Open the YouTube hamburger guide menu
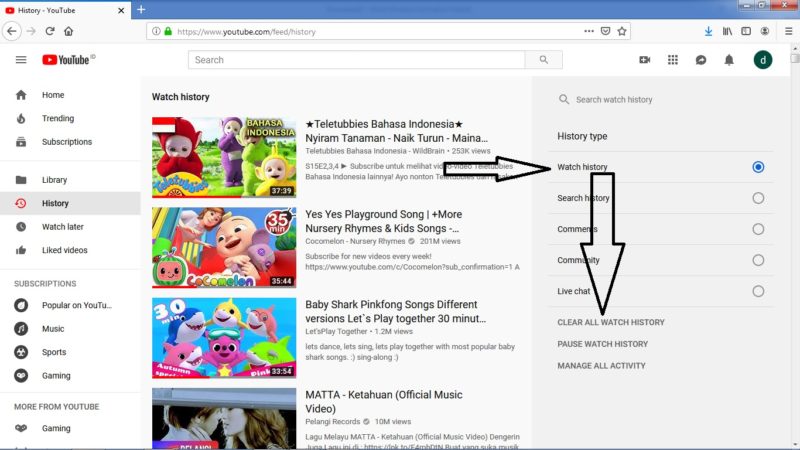The image size is (800, 450). coord(21,60)
